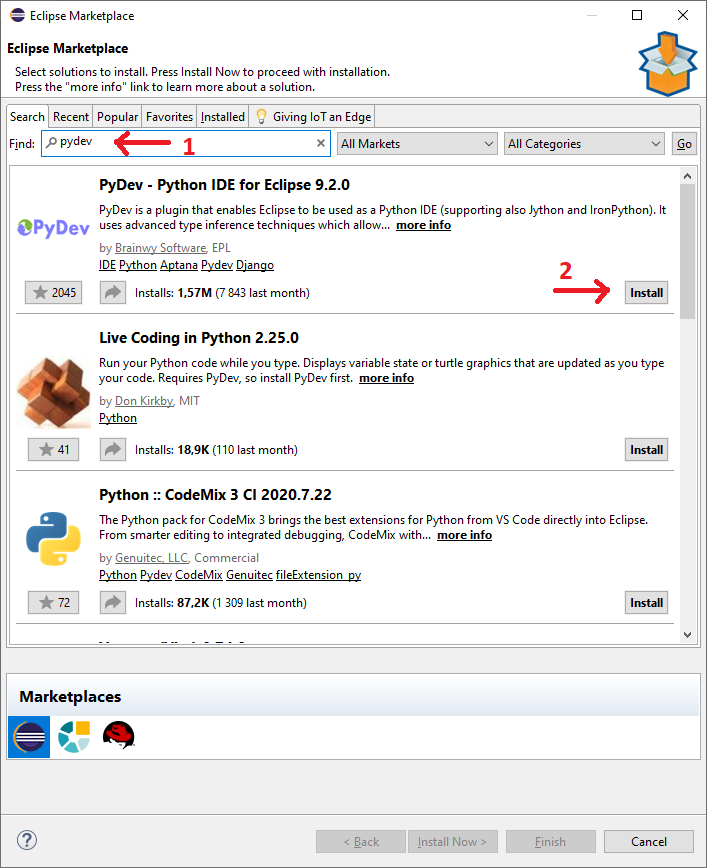Install PyDev - Python IDE for Eclipse
Image resolution: width=707 pixels, height=868 pixels.
point(646,293)
